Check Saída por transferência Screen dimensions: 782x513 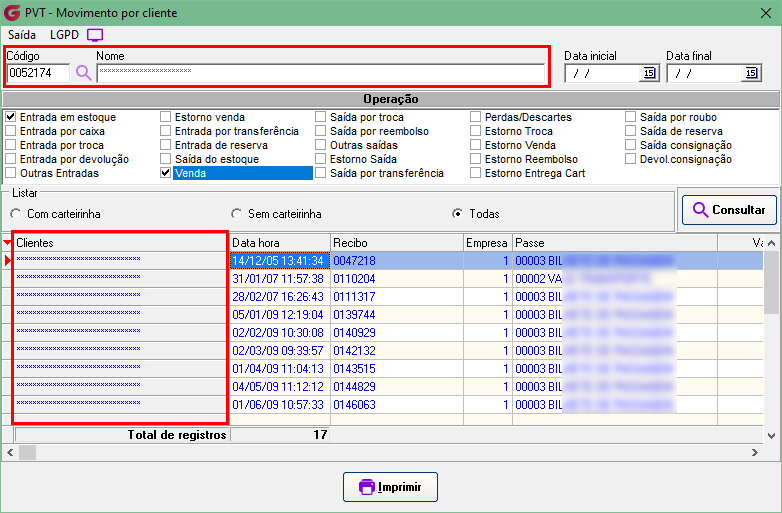321,173
